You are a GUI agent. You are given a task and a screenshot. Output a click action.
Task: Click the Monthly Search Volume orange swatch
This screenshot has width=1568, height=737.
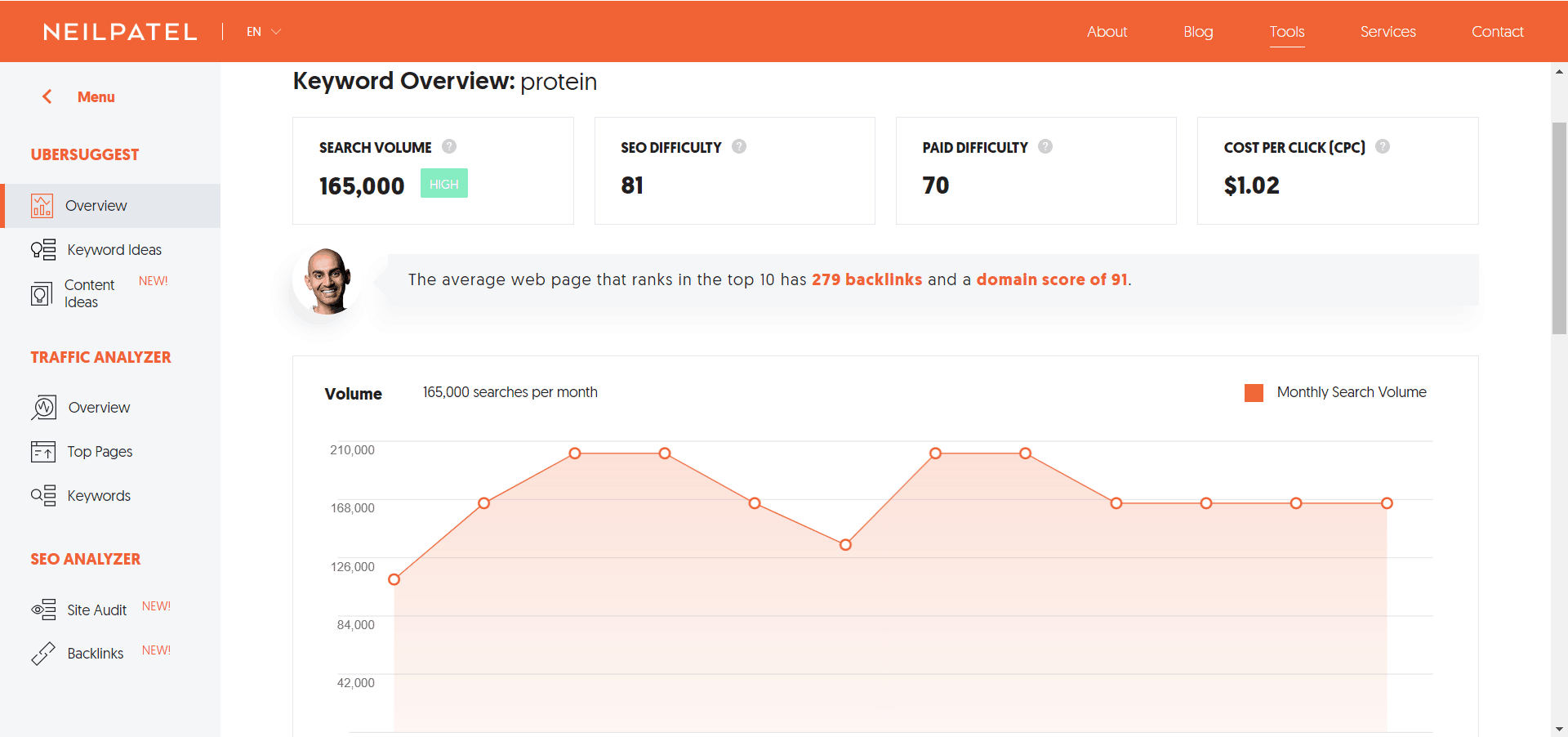[x=1254, y=393]
